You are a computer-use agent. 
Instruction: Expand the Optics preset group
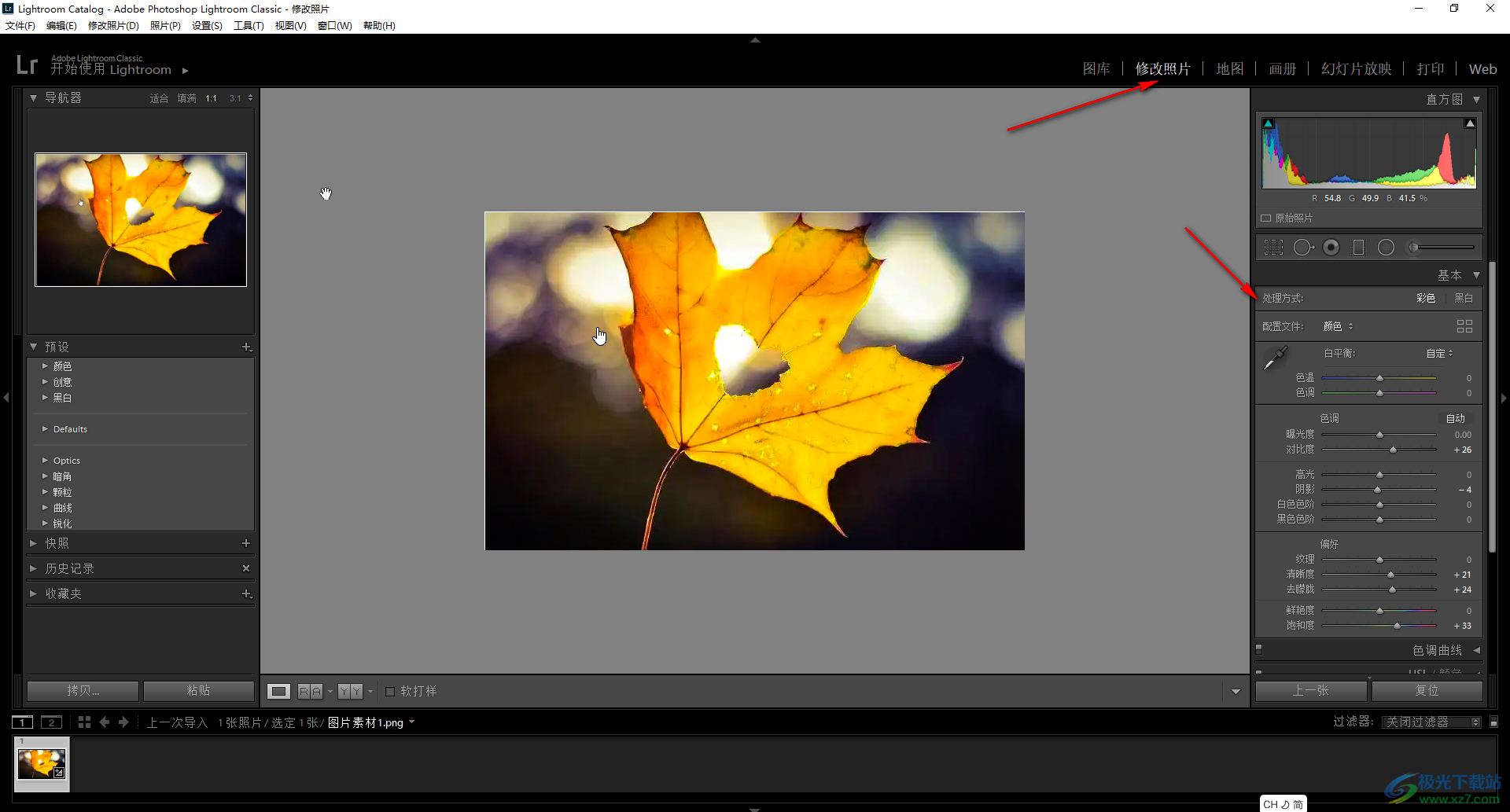click(45, 461)
